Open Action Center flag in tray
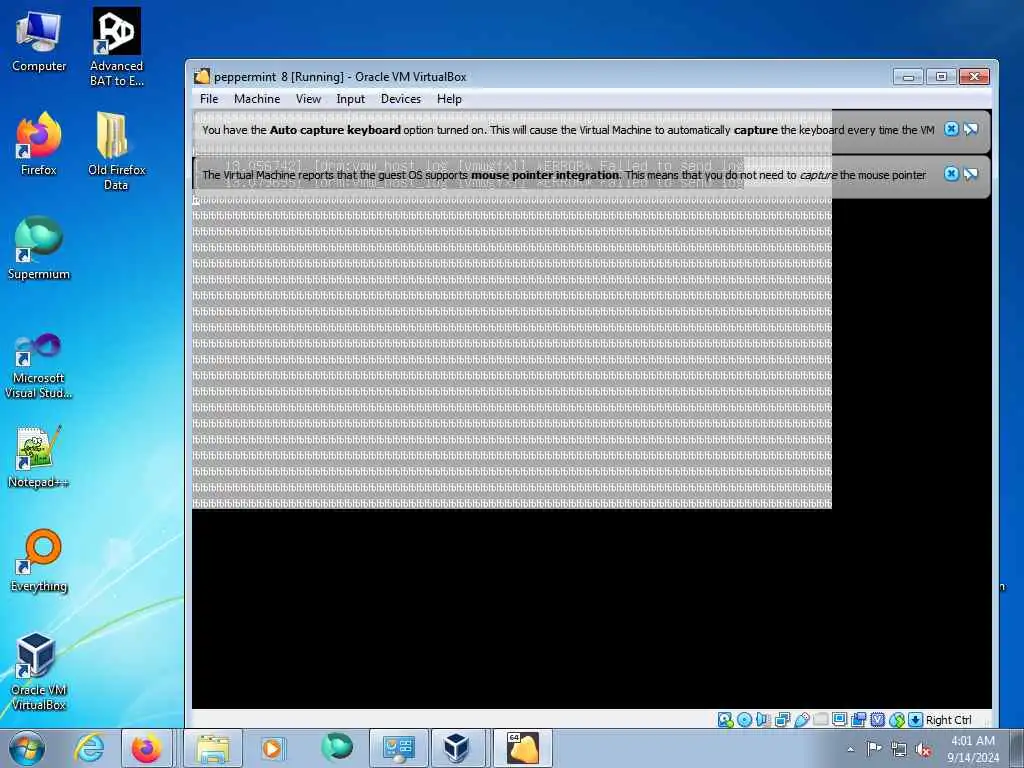 tap(873, 749)
